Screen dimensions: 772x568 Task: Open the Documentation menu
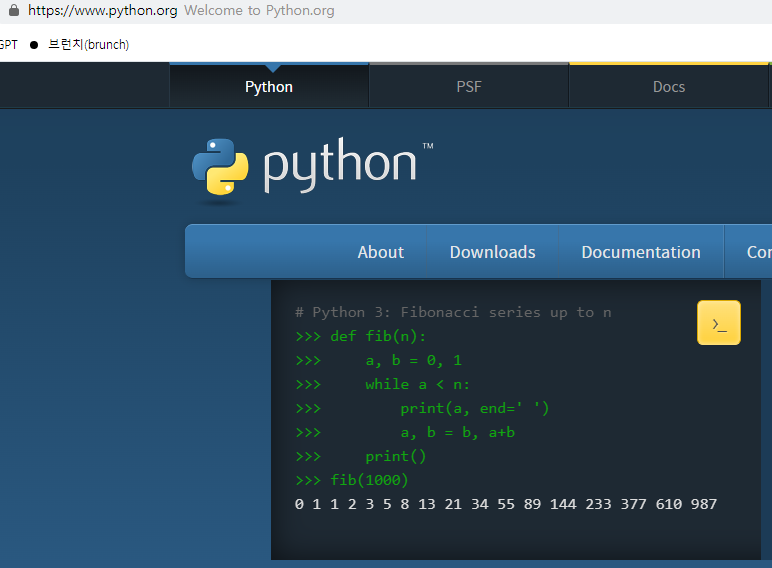pyautogui.click(x=641, y=252)
